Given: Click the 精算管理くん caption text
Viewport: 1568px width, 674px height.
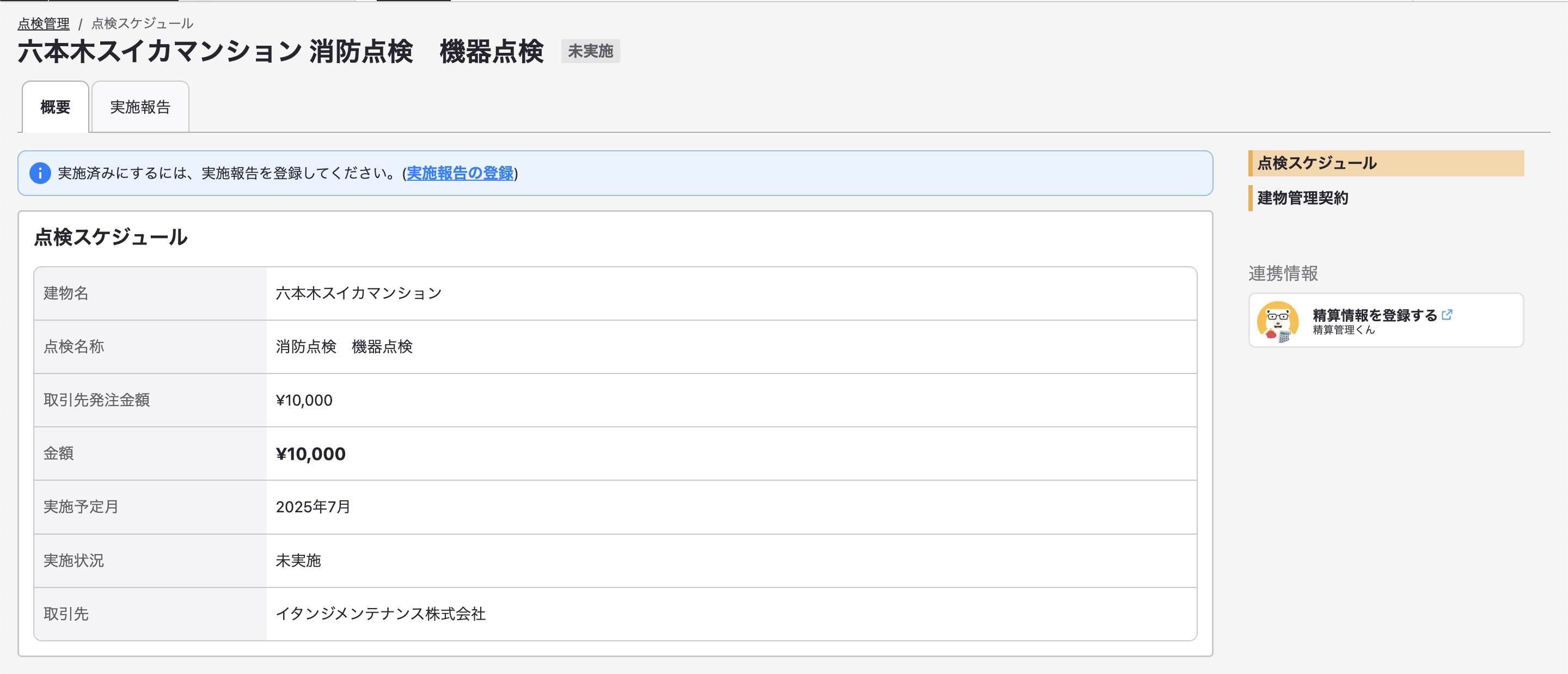Looking at the screenshot, I should [1343, 330].
